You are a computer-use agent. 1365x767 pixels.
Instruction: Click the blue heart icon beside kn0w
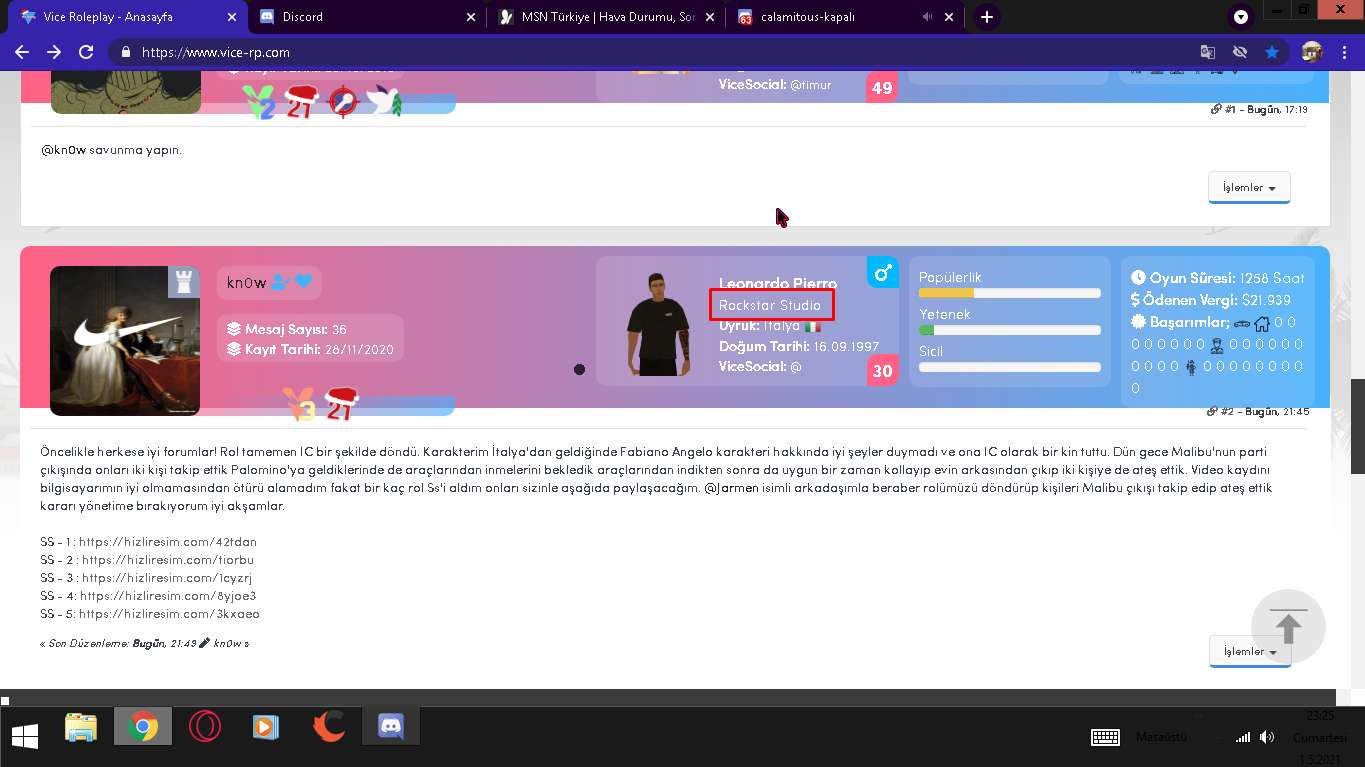tap(303, 282)
